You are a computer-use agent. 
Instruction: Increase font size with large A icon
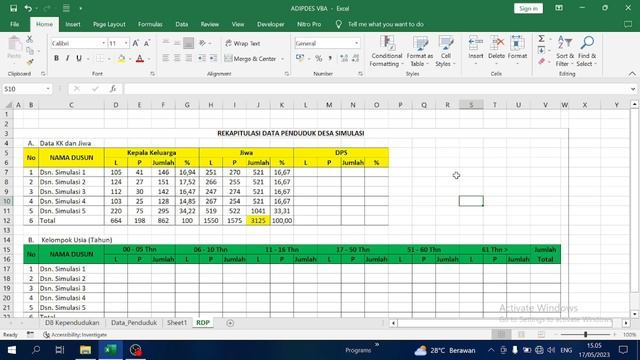[136, 43]
